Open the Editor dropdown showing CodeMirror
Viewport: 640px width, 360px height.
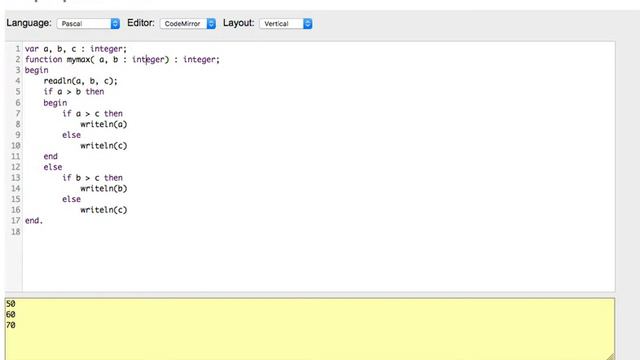point(188,24)
